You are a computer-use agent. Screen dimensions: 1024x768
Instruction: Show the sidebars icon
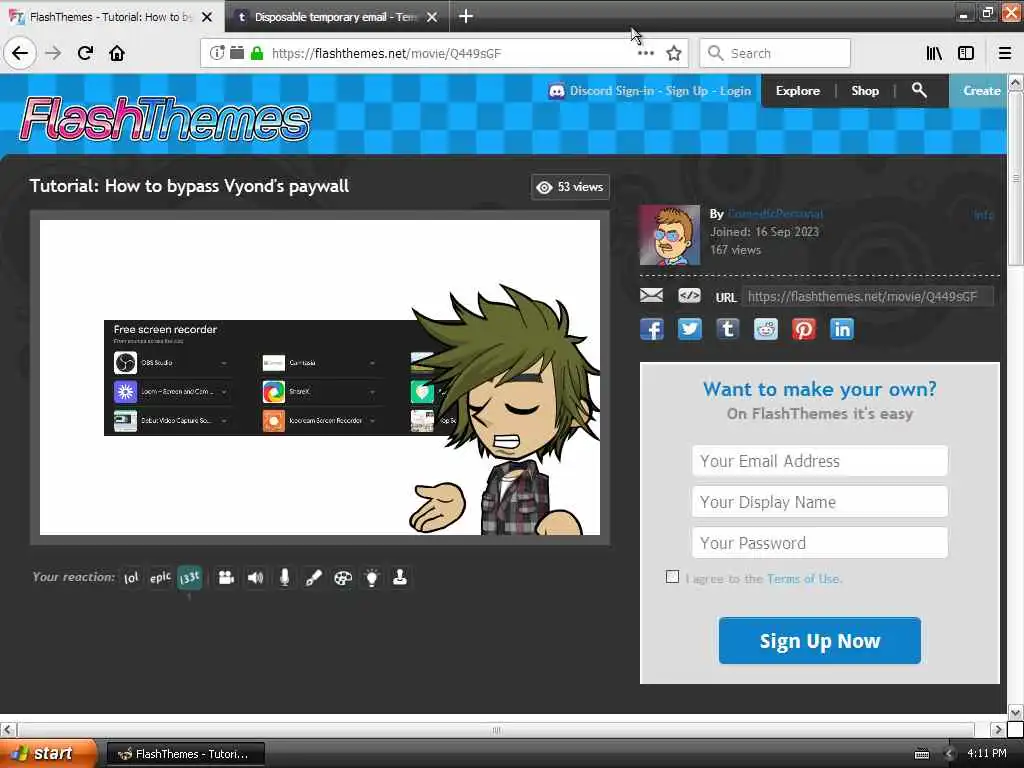(966, 53)
